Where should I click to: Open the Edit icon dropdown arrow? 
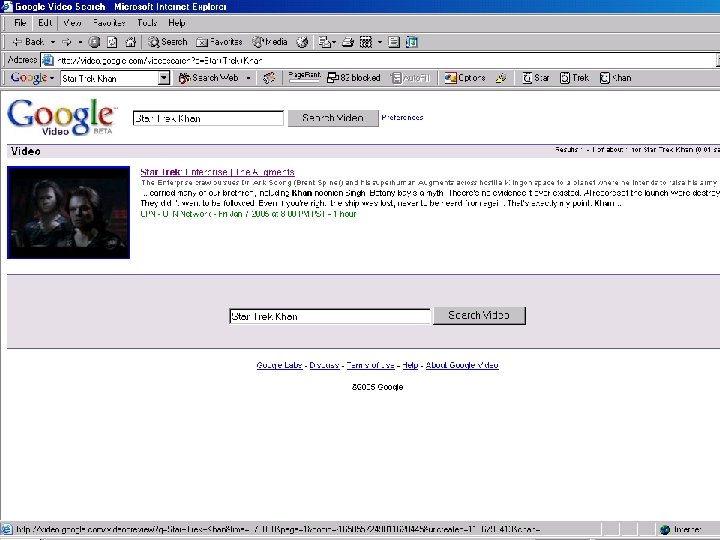point(379,42)
